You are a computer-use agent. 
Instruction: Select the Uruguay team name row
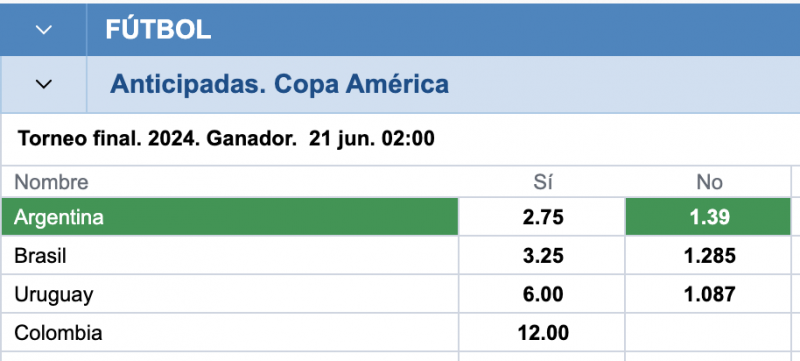(230, 294)
